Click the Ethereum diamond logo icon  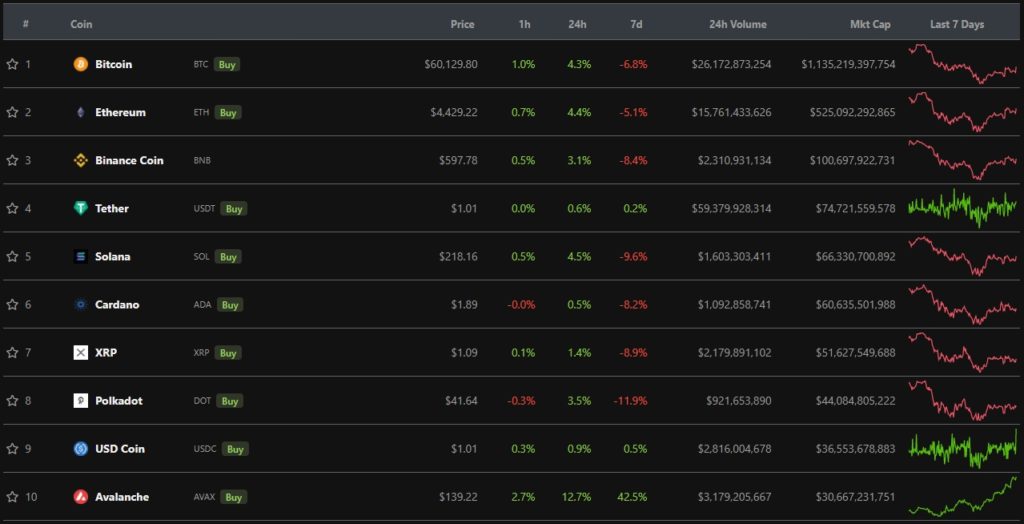coord(81,112)
